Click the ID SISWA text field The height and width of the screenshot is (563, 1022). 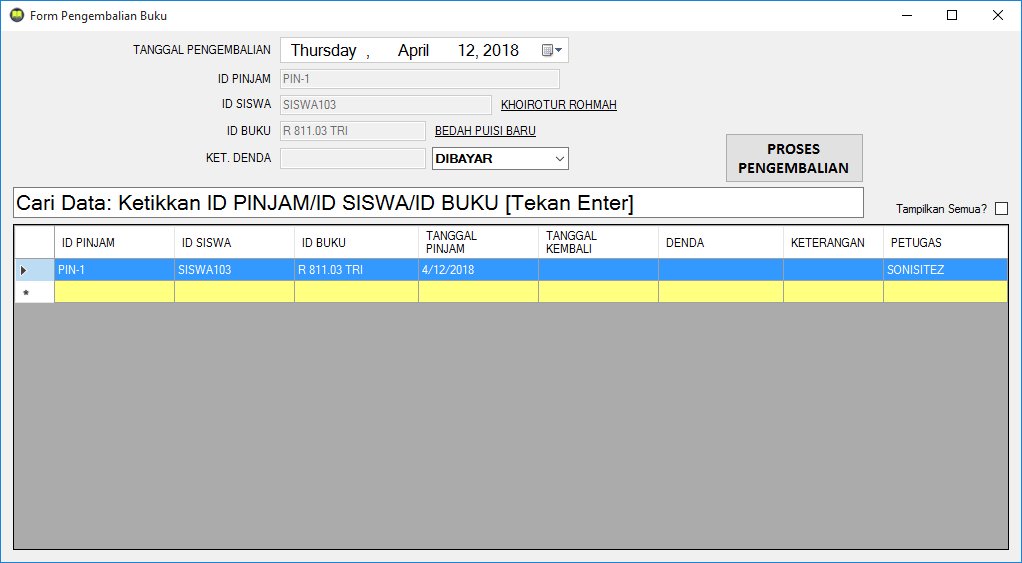click(x=385, y=105)
